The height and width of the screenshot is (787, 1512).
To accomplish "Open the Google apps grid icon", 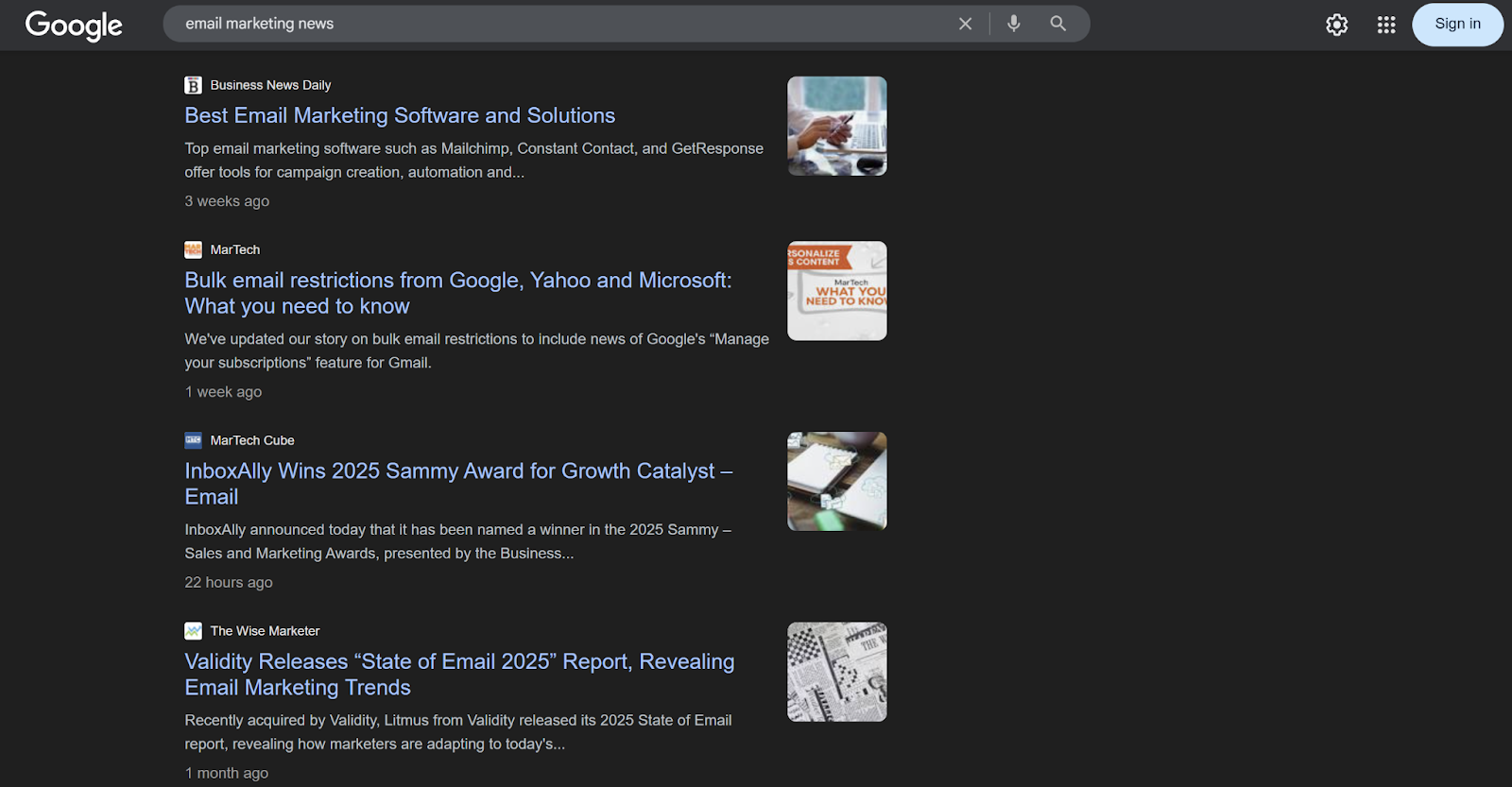I will pos(1386,25).
